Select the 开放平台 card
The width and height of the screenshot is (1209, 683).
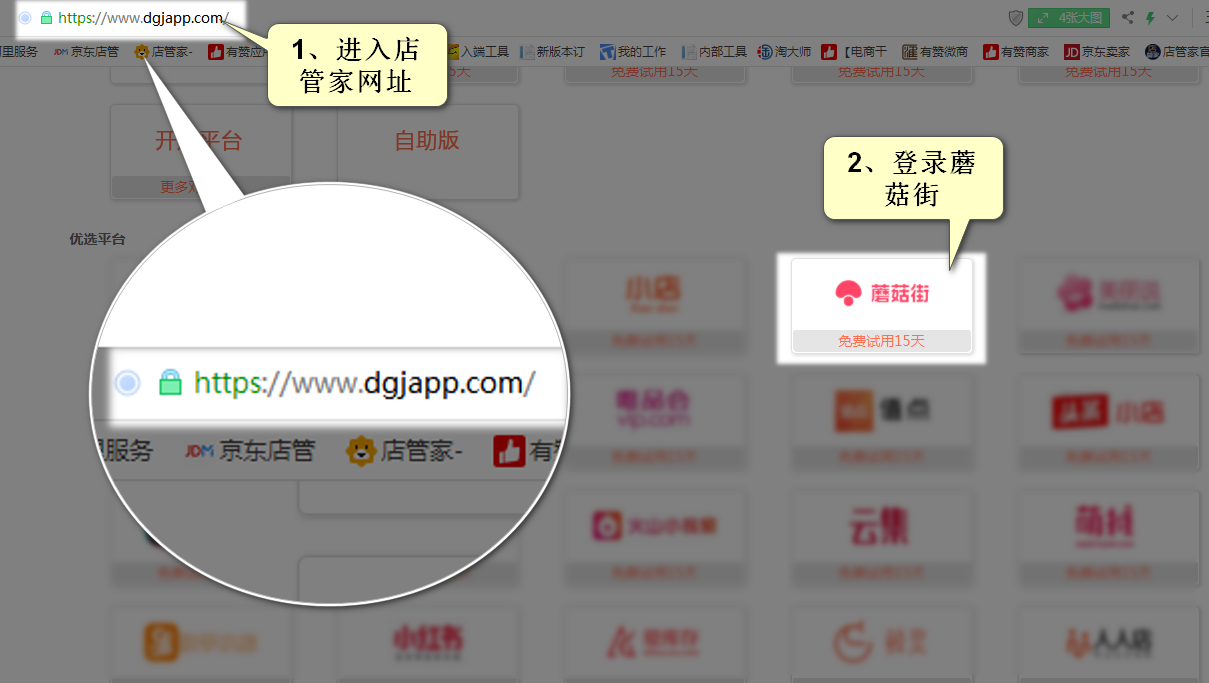200,152
